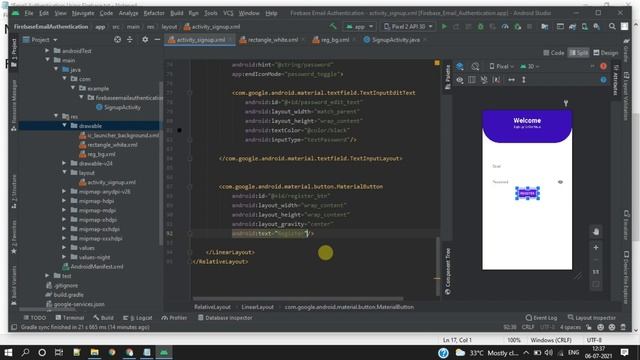
Task: Click the Collapse All icon in Project panel
Action: [x=130, y=40]
